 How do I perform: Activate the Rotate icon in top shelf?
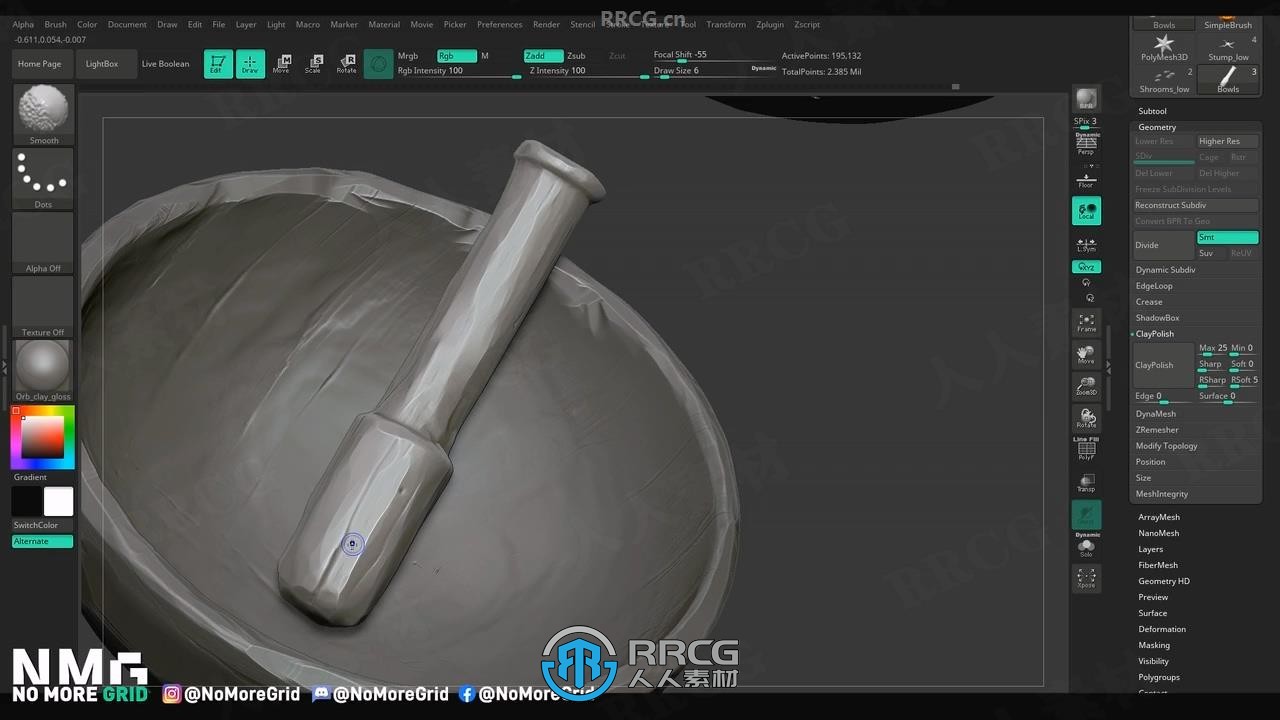click(346, 64)
